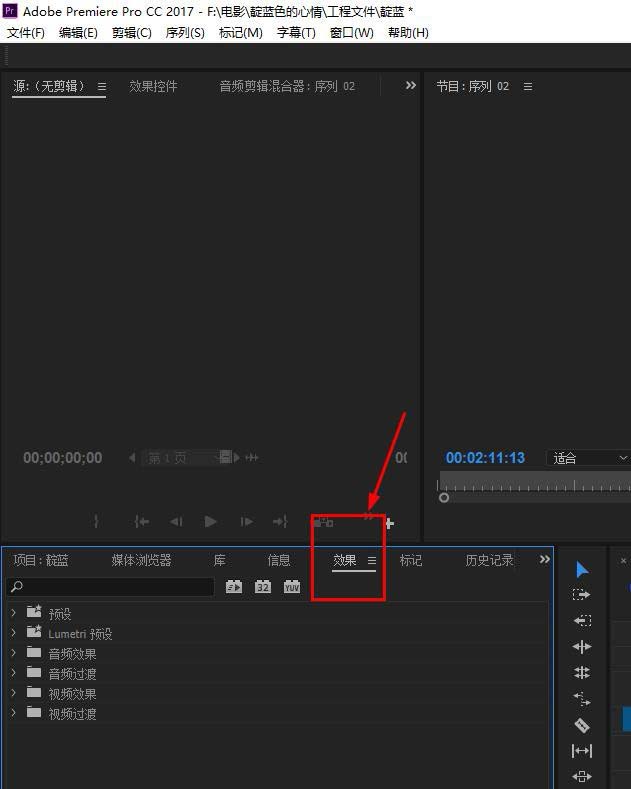The image size is (631, 789).
Task: Open the 适合 zoom level dropdown
Action: (x=589, y=458)
